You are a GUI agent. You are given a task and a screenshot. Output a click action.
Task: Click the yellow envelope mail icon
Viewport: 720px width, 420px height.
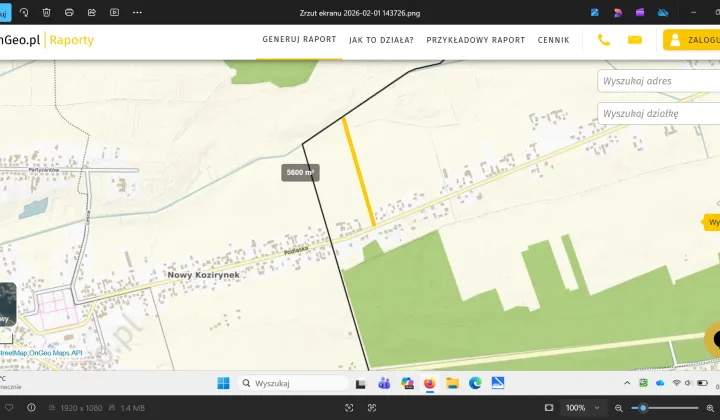click(634, 40)
